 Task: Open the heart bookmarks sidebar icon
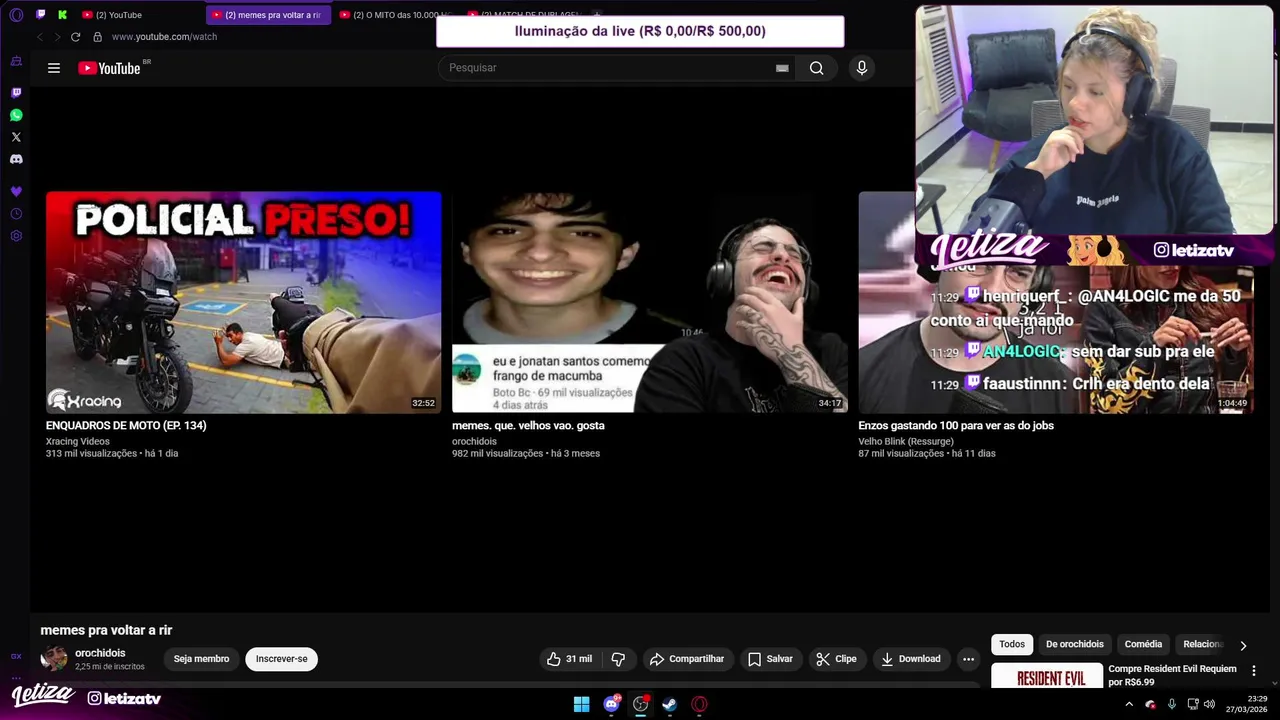tap(16, 191)
